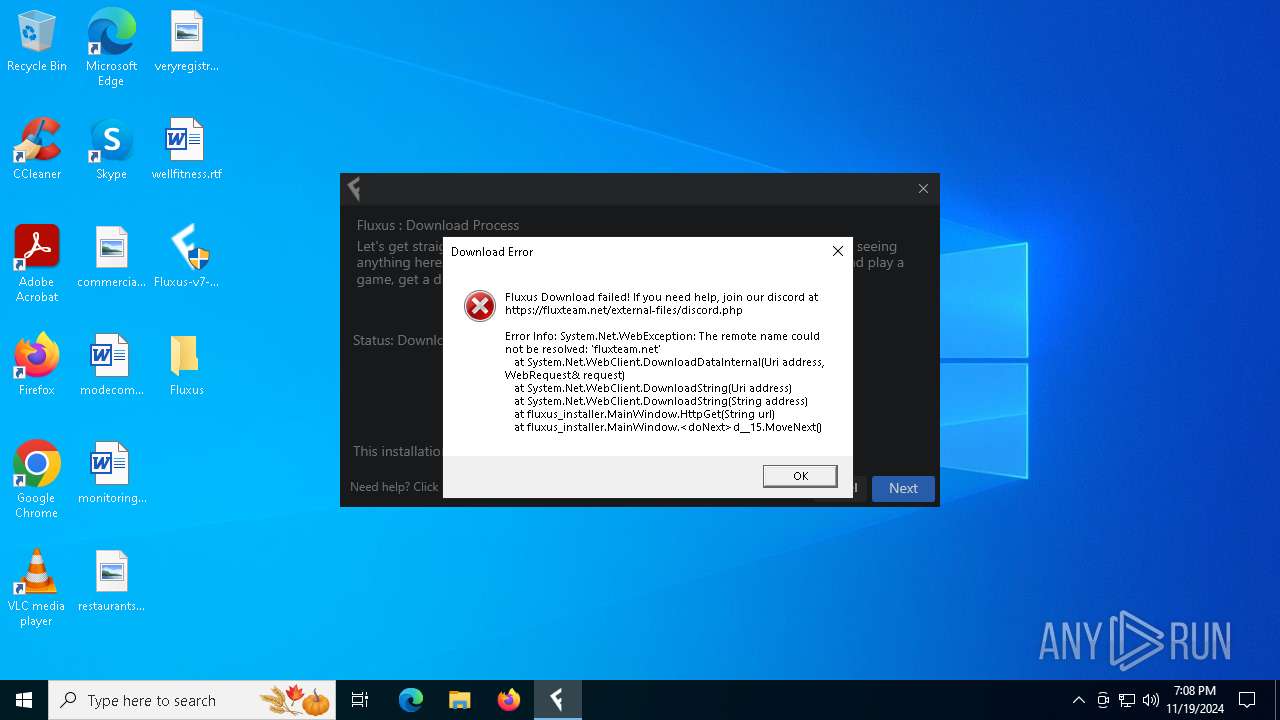
Task: Click the red error icon in the dialog
Action: point(480,306)
